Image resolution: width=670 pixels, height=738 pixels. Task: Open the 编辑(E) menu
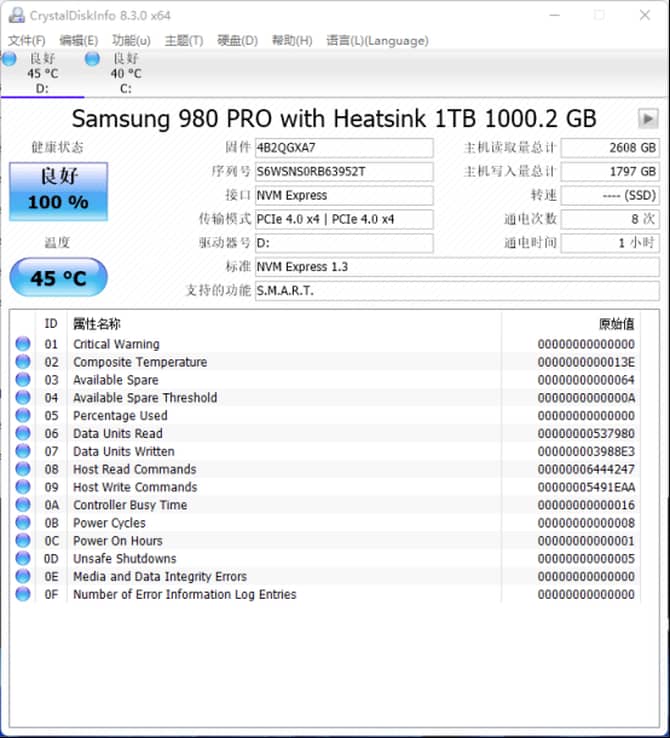tap(79, 41)
